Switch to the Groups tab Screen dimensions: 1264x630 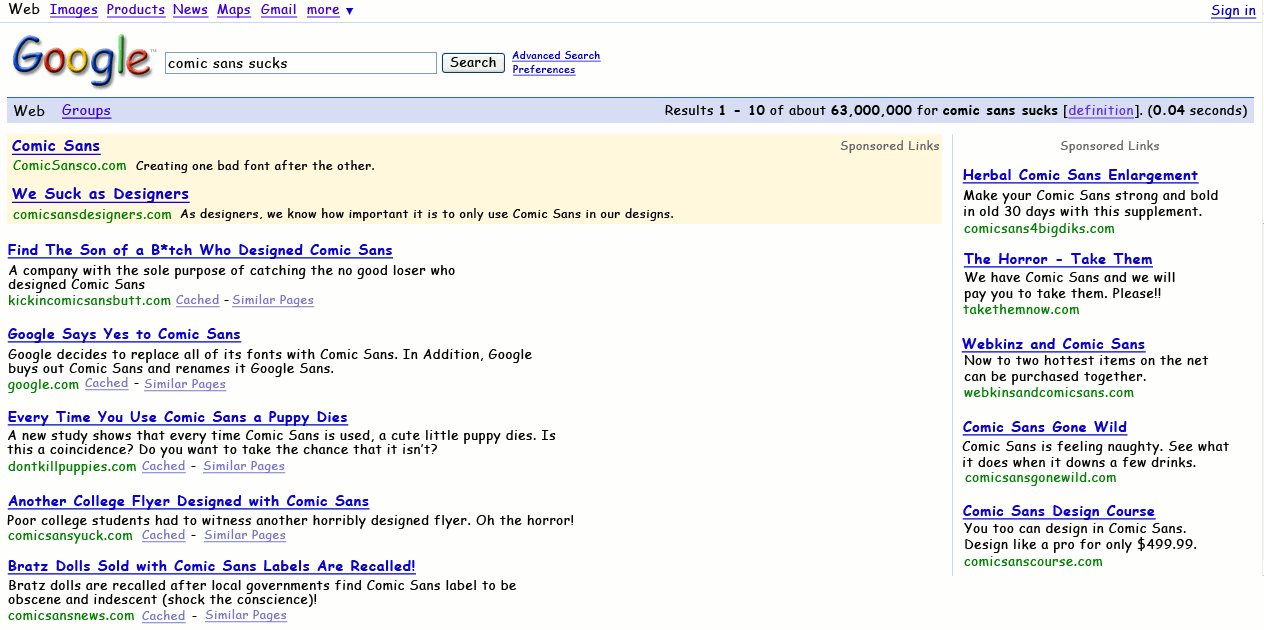(x=86, y=111)
